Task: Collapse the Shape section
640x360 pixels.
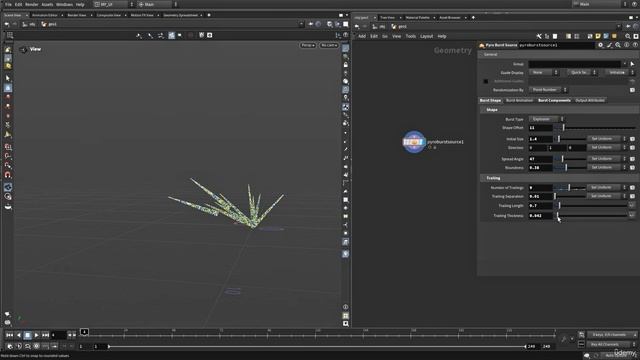Action: coord(492,110)
